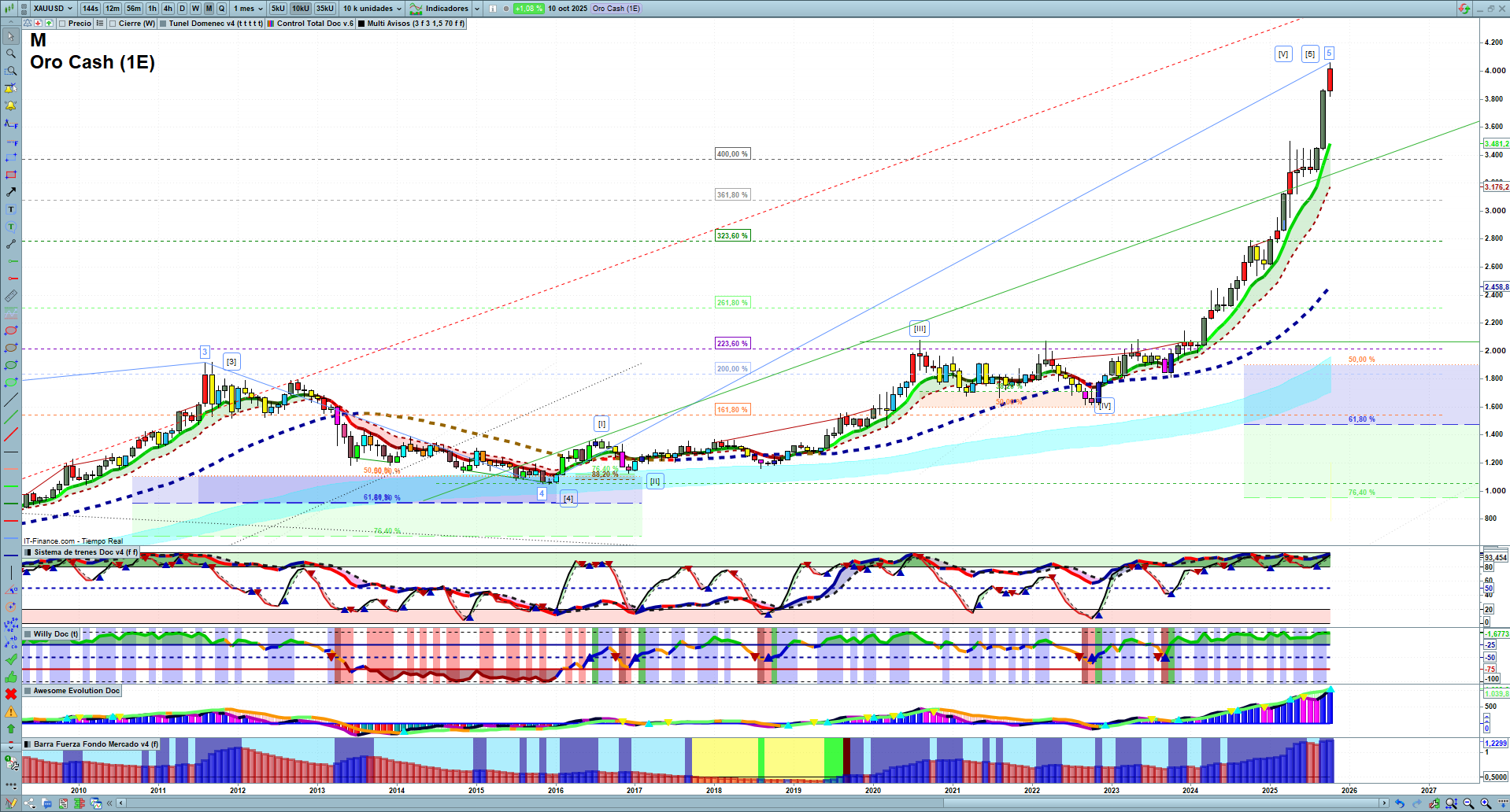
Task: Open the '1 mes' timeframe dropdown
Action: (248, 9)
